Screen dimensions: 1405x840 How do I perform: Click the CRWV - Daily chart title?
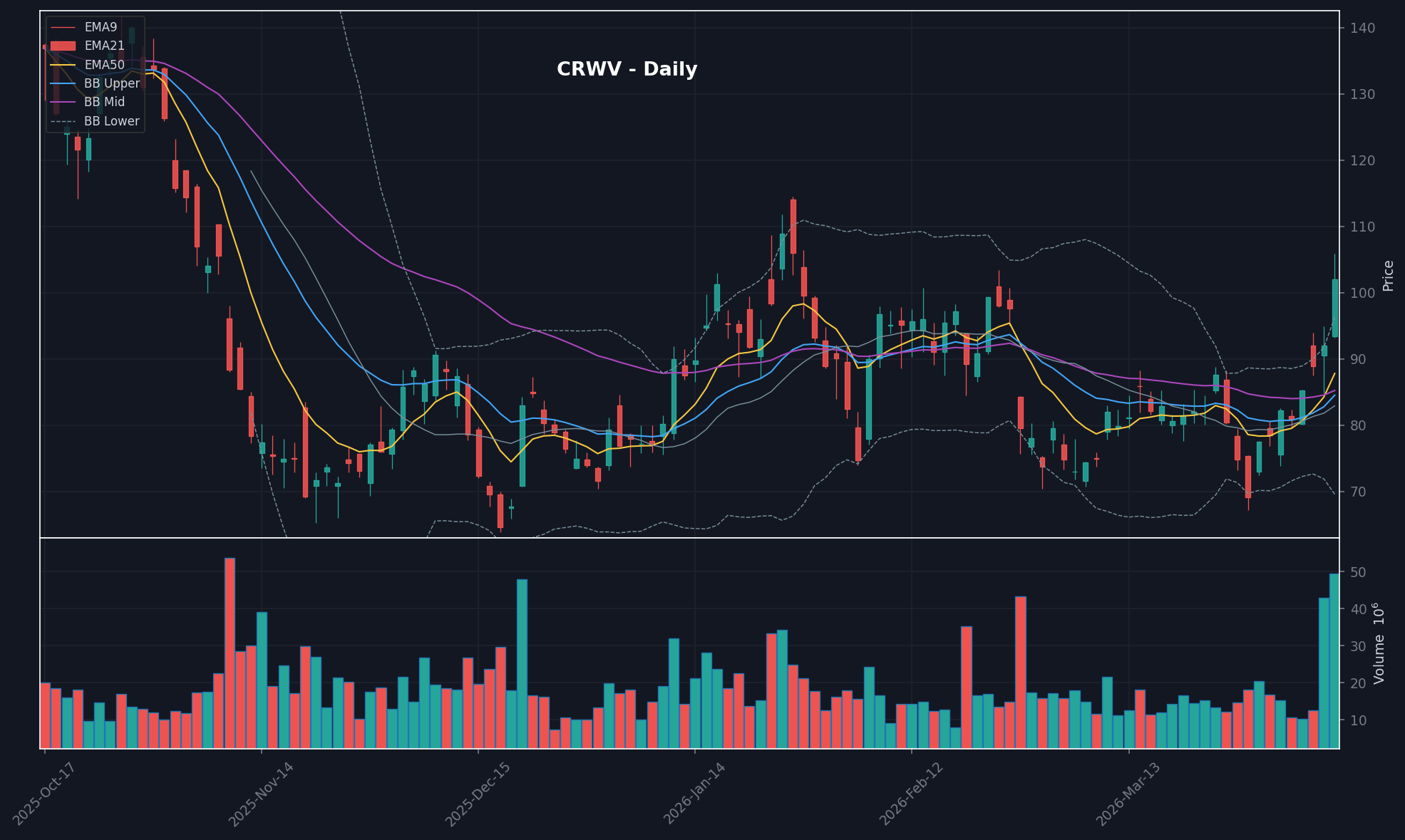coord(627,69)
